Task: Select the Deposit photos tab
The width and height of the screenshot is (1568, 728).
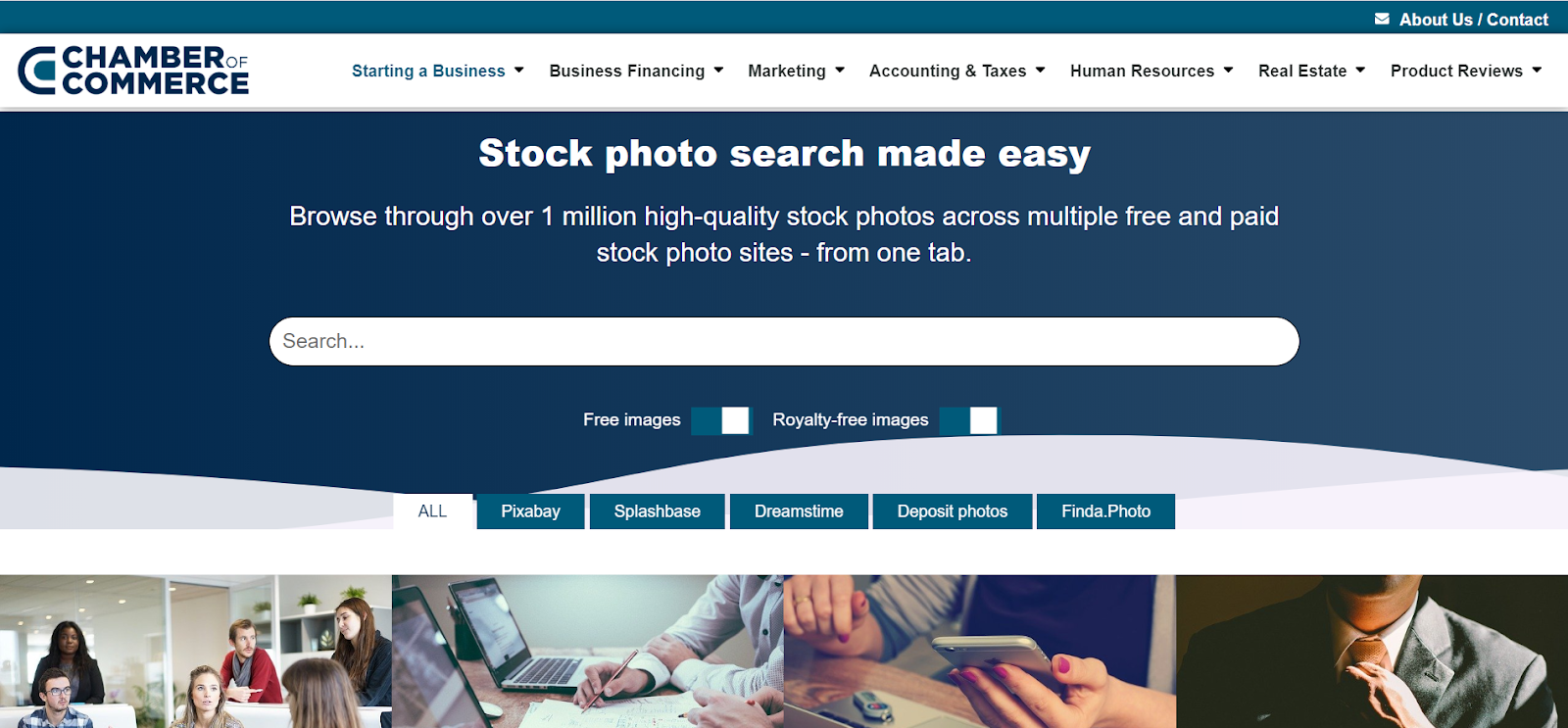Action: (x=953, y=511)
